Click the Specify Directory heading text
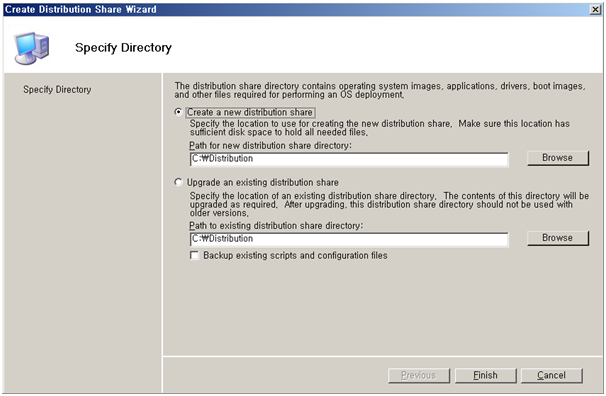The width and height of the screenshot is (606, 396). 123,48
